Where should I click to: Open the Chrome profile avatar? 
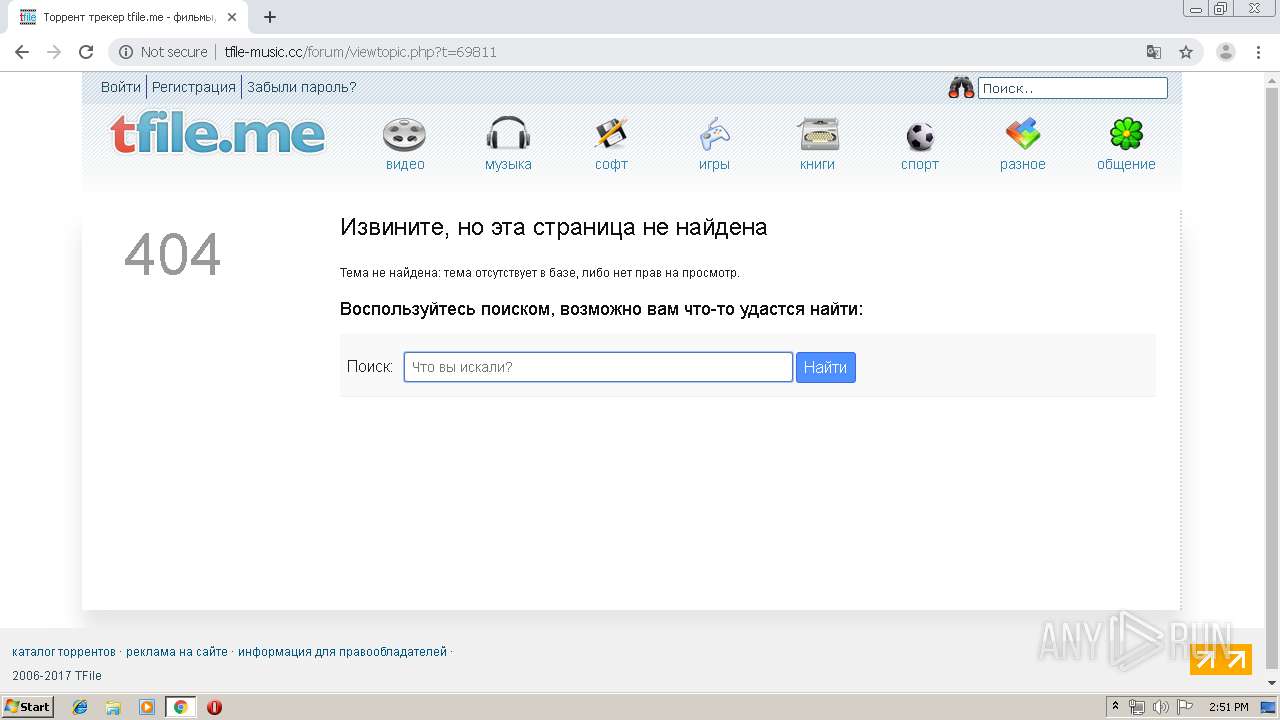click(1226, 52)
